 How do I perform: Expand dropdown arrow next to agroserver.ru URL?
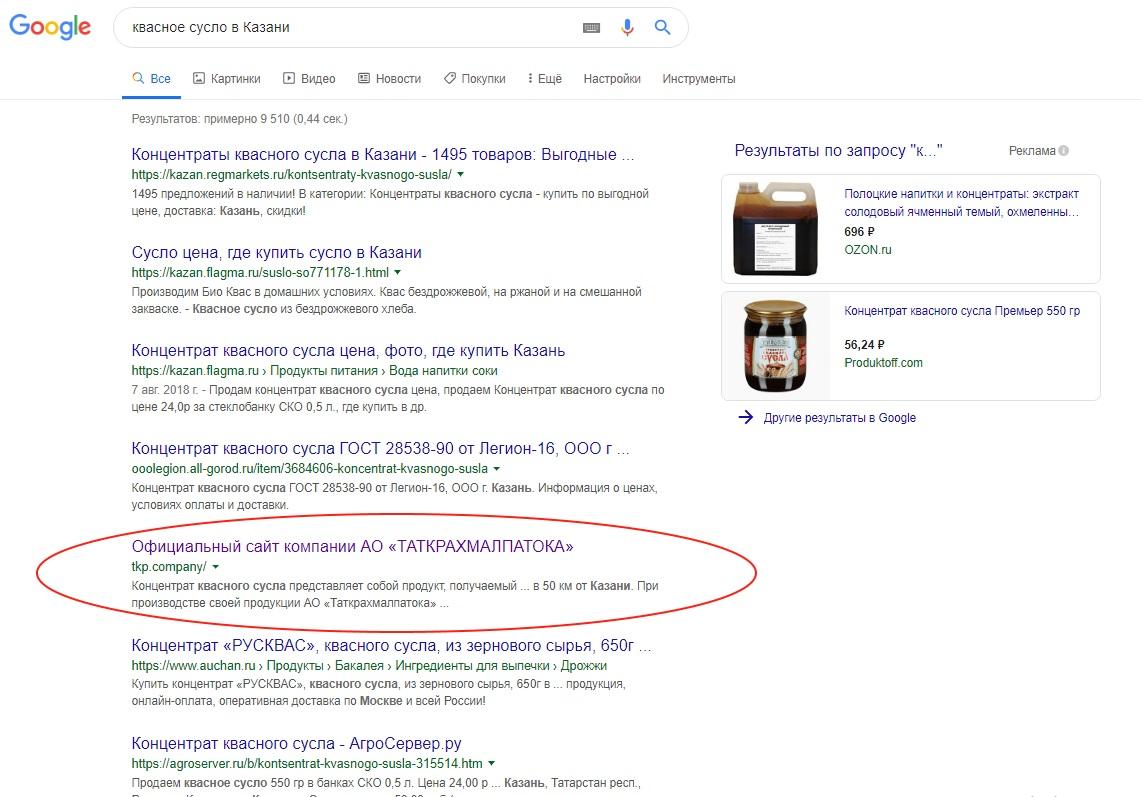491,764
